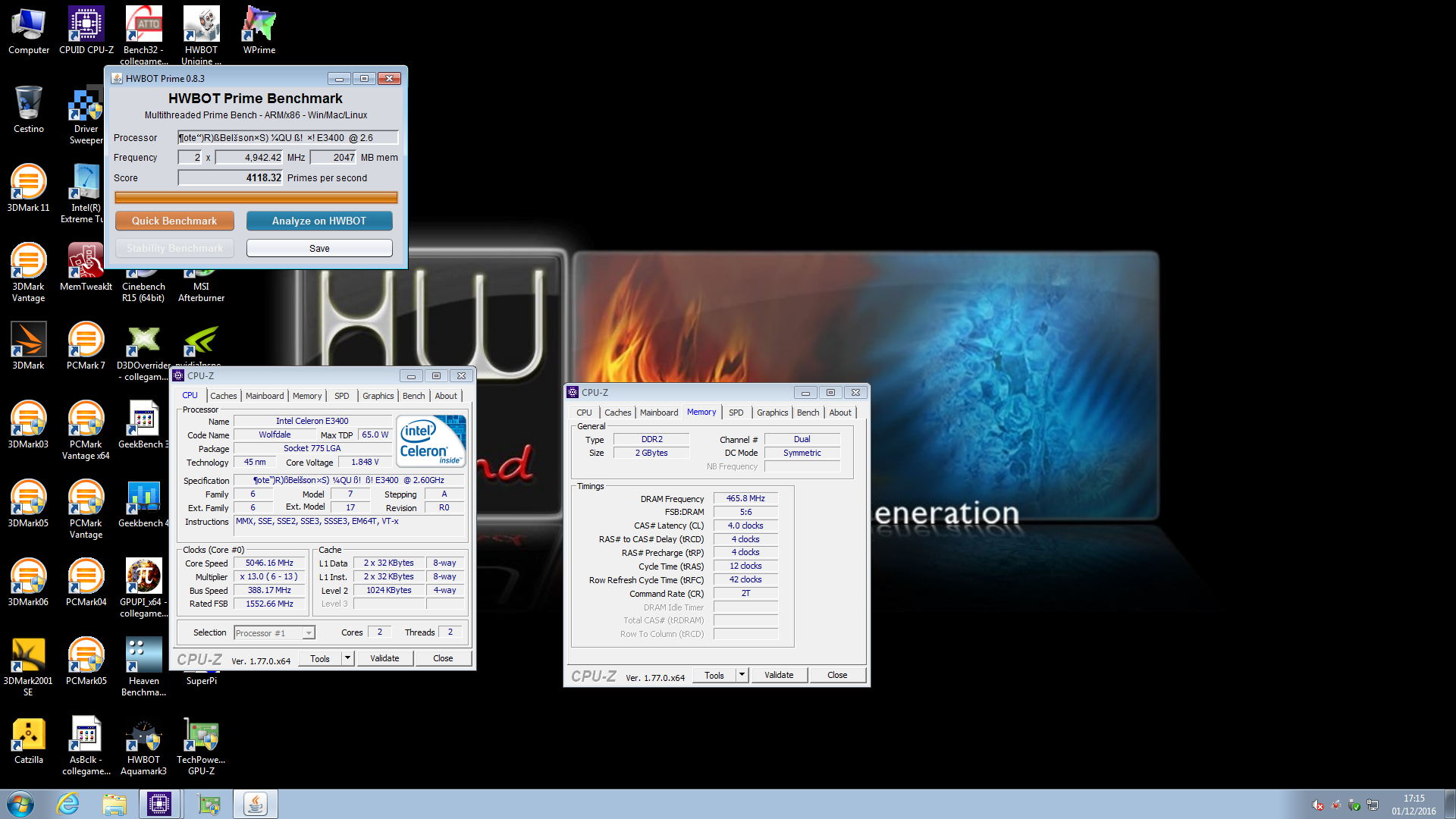Viewport: 1456px width, 819px height.
Task: Open AsBclk desktop shortcut
Action: click(x=86, y=745)
